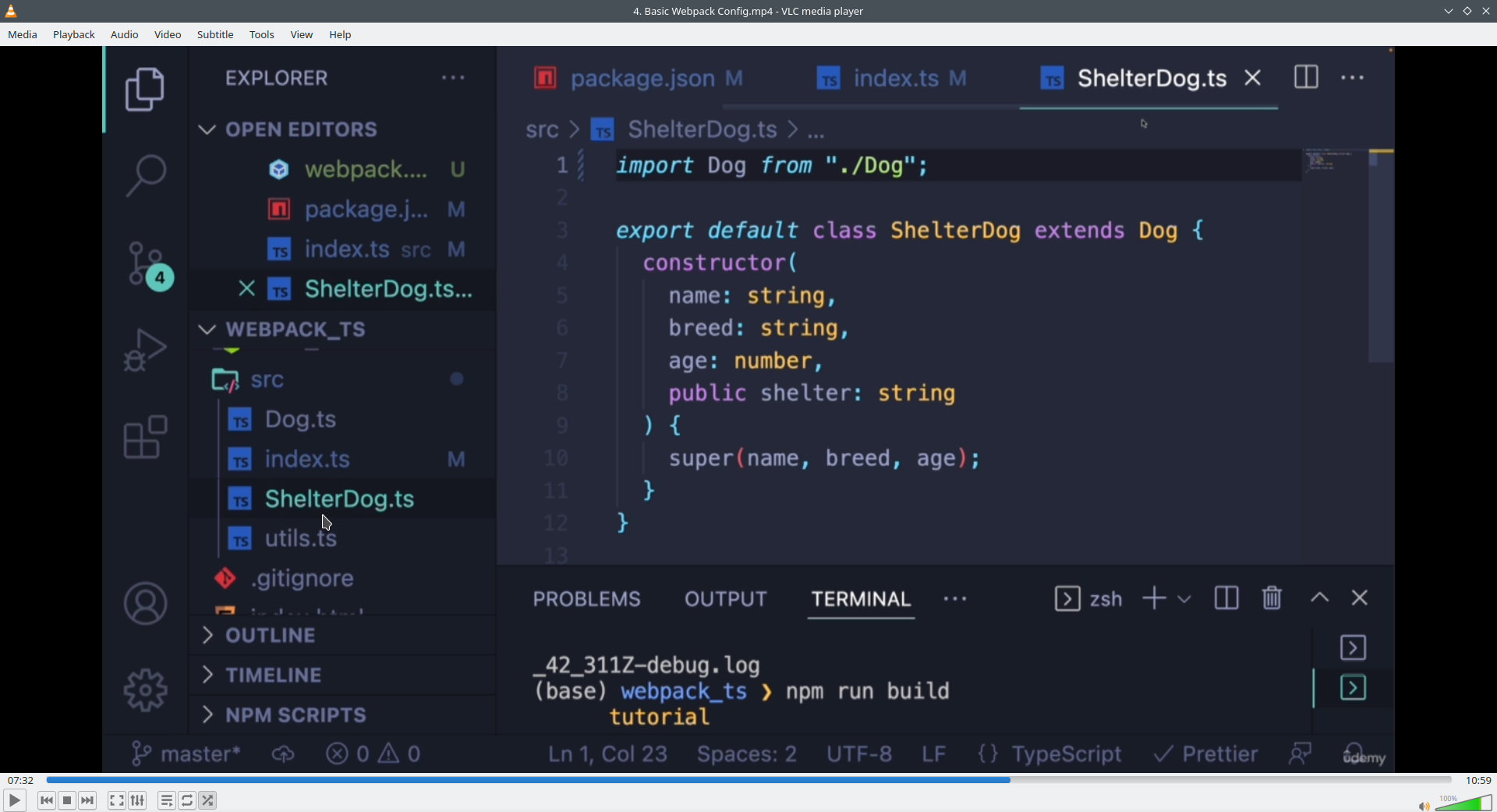Open the VLC View menu
This screenshot has height=812, width=1497.
click(302, 34)
